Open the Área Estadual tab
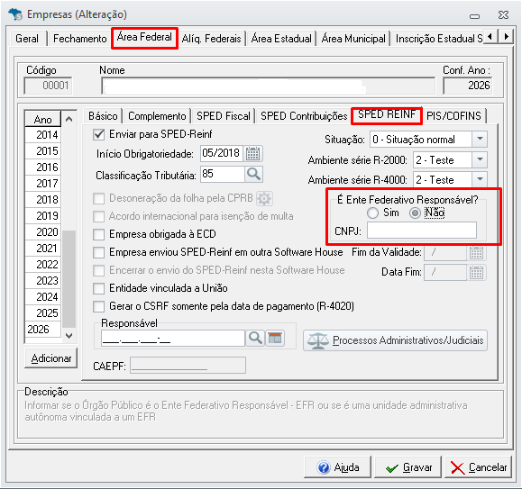 tap(281, 39)
